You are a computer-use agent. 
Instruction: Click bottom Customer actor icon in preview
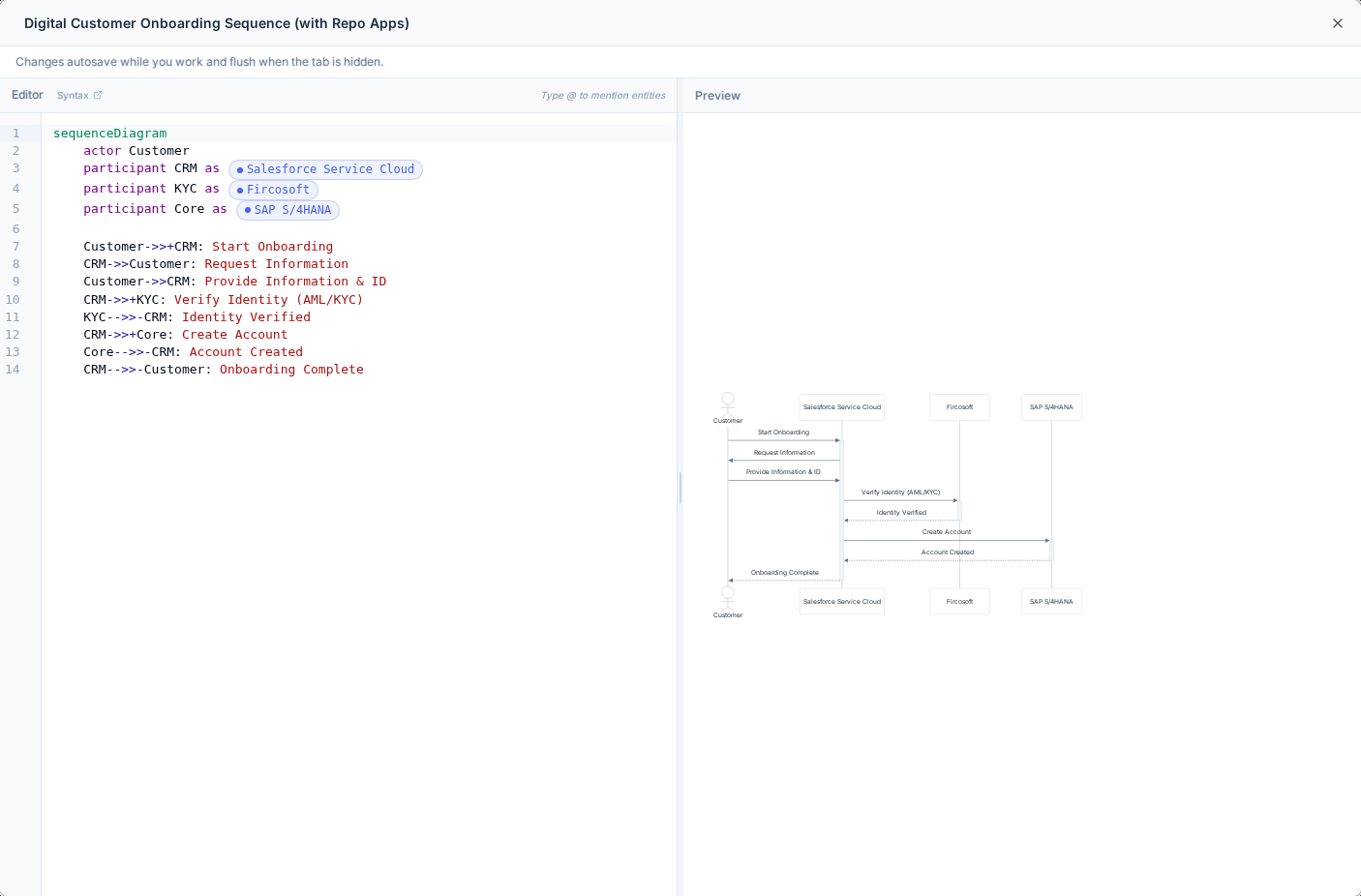click(728, 597)
